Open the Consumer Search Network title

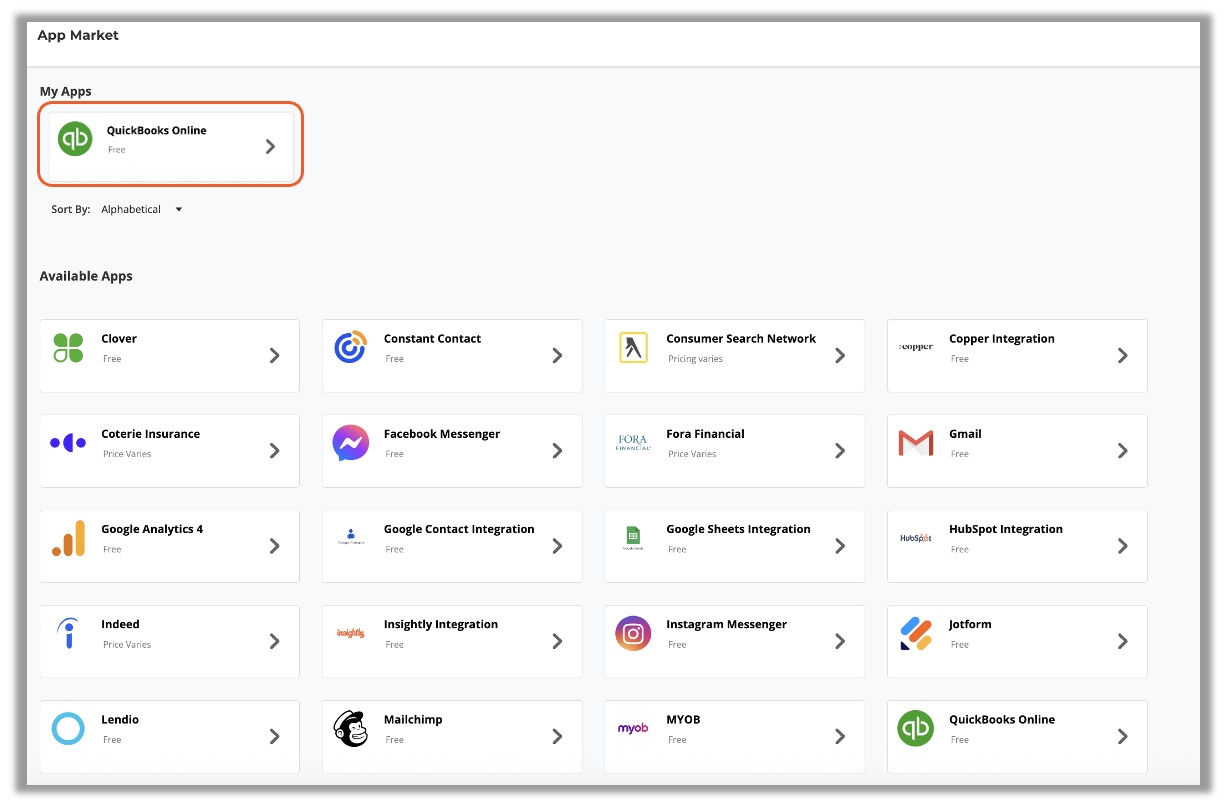tap(740, 339)
